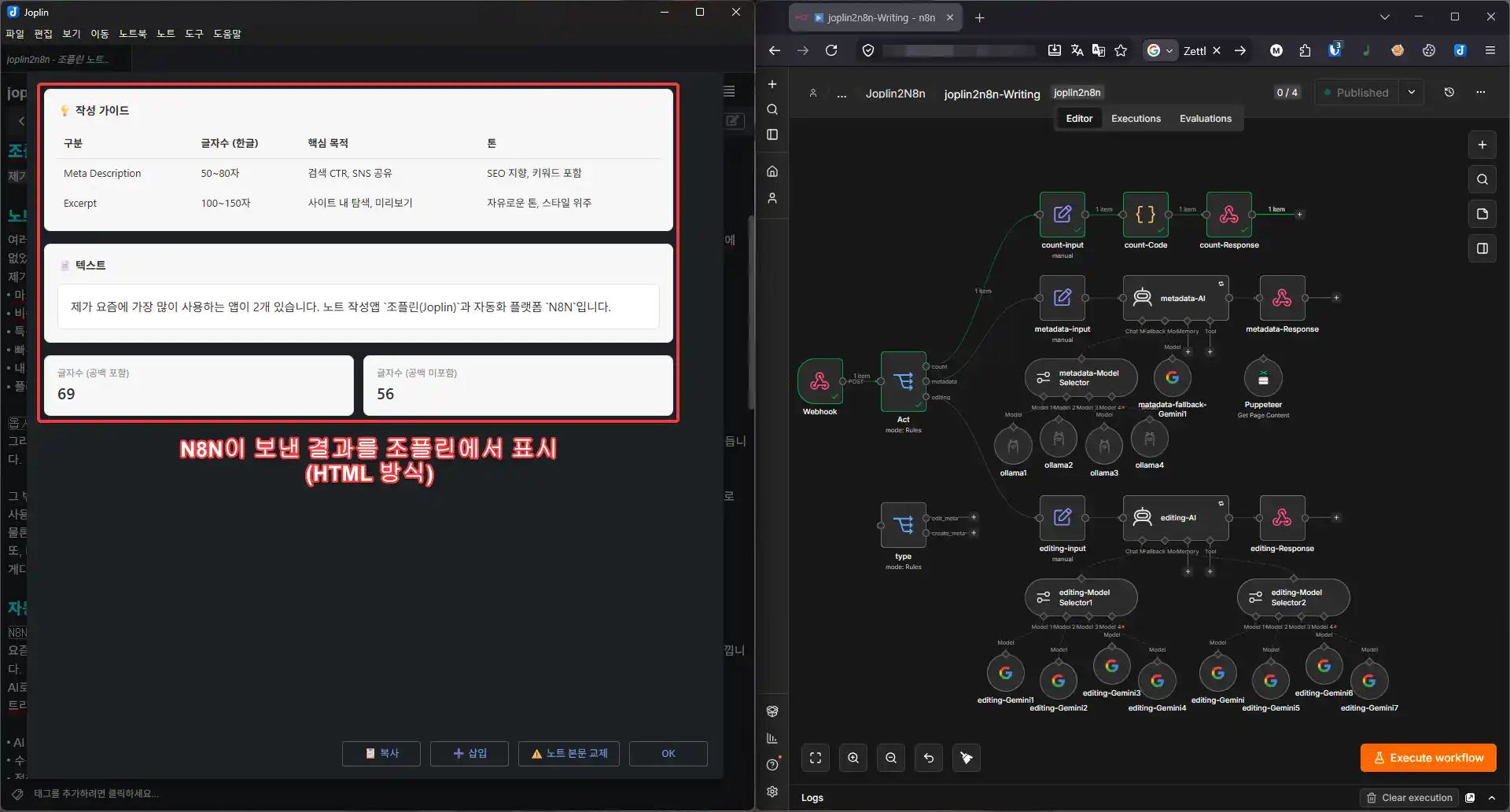
Task: Open n8n sidebar settings gear icon
Action: [x=772, y=792]
